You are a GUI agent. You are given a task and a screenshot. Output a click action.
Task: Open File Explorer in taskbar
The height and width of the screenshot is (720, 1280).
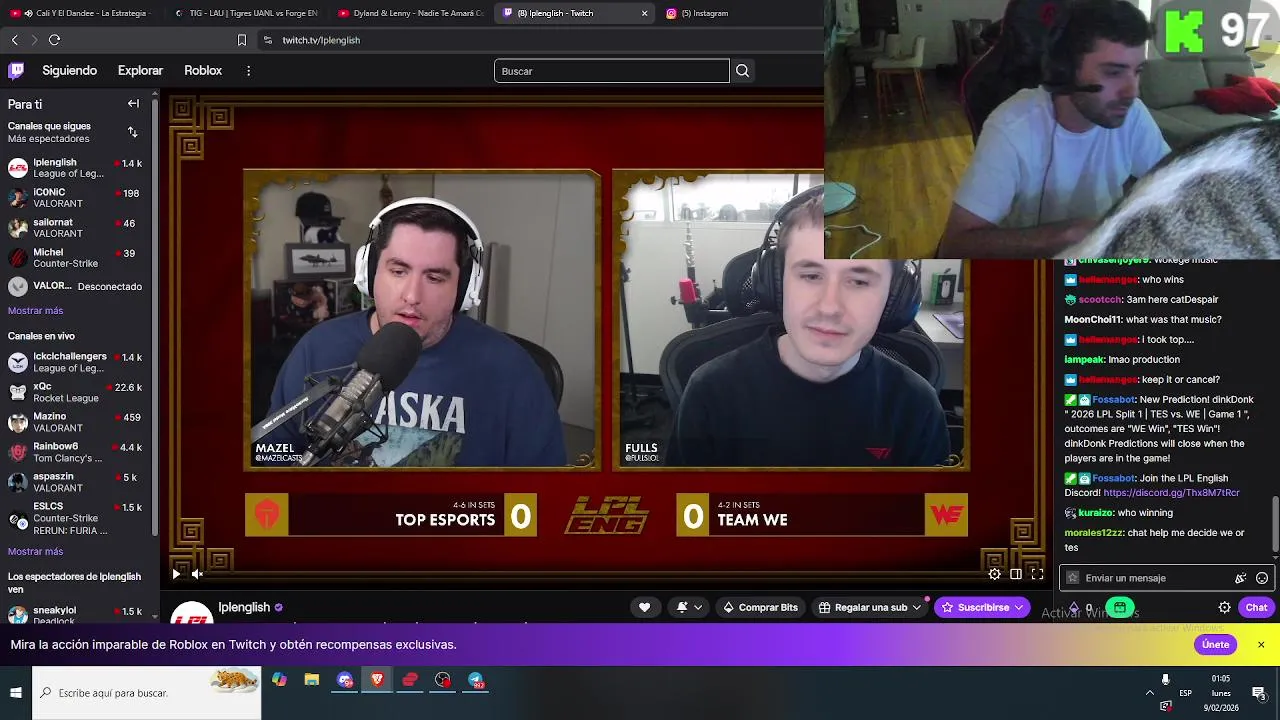[x=312, y=680]
